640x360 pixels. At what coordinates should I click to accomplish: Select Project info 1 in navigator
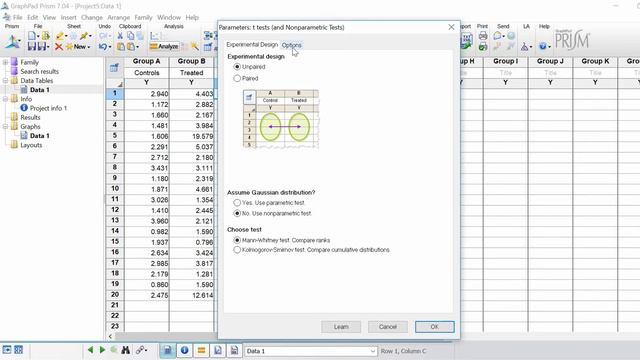click(x=48, y=108)
